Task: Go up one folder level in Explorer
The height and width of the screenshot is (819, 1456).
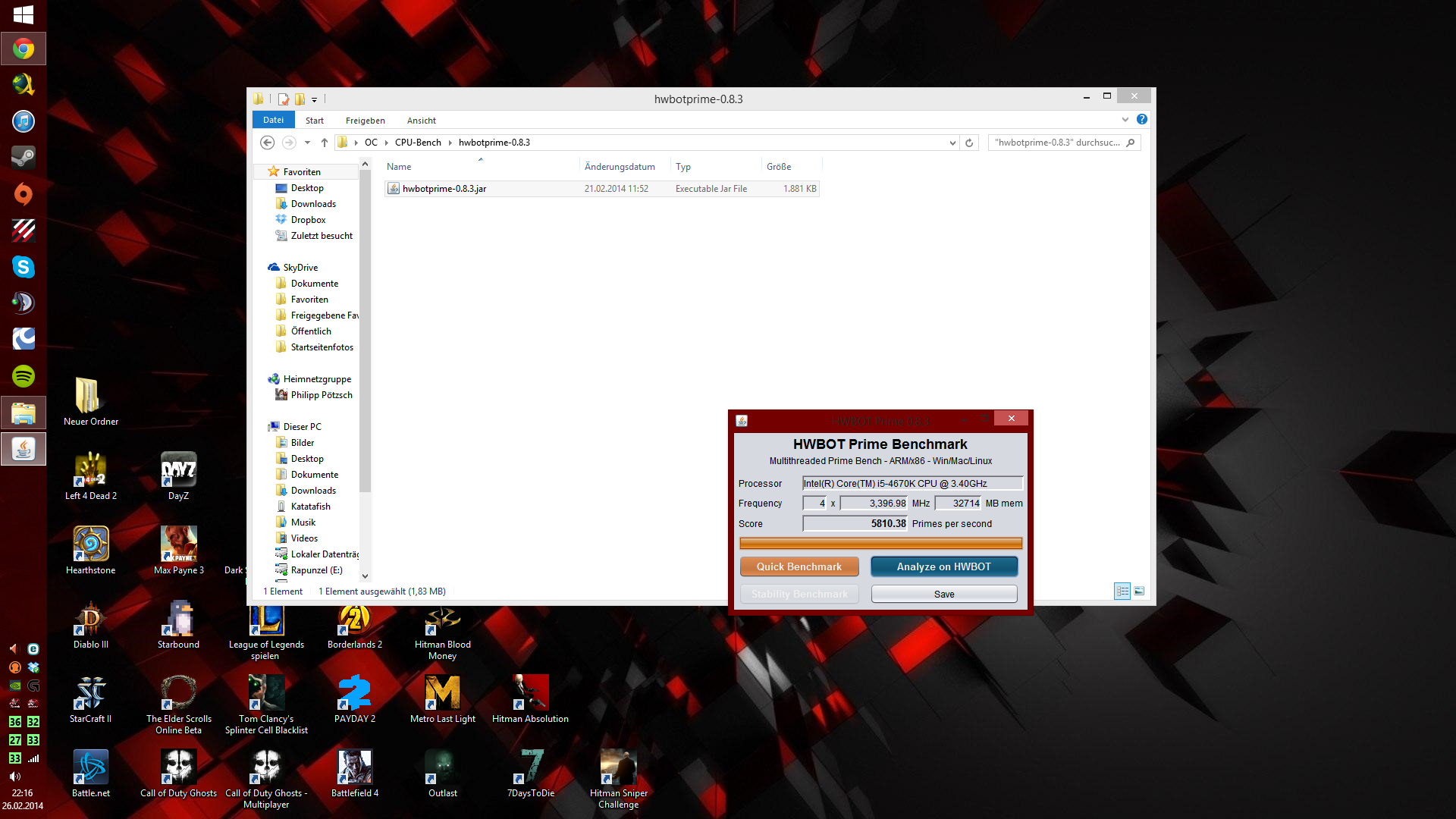Action: [x=325, y=143]
